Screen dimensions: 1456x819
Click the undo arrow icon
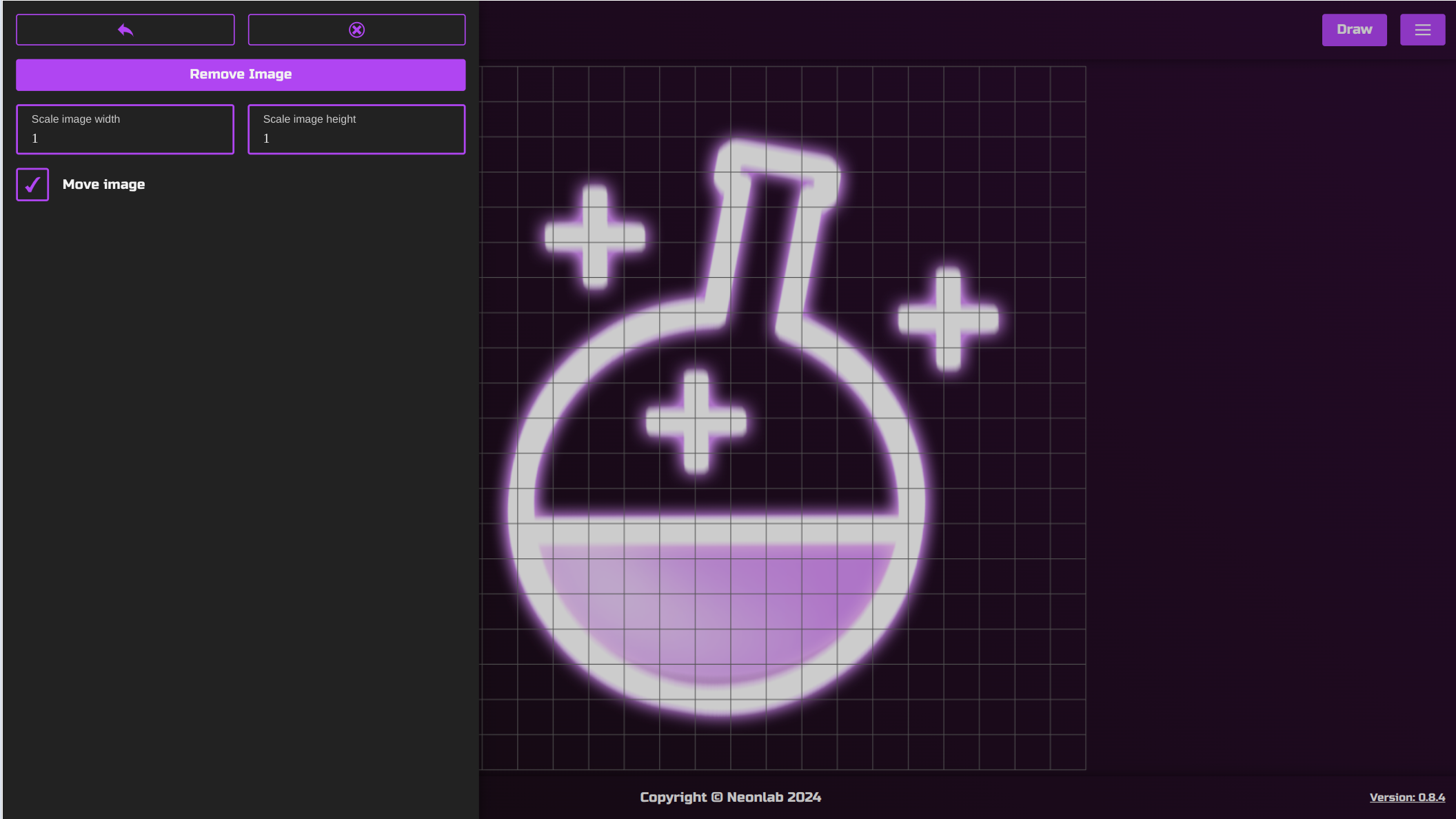125,29
